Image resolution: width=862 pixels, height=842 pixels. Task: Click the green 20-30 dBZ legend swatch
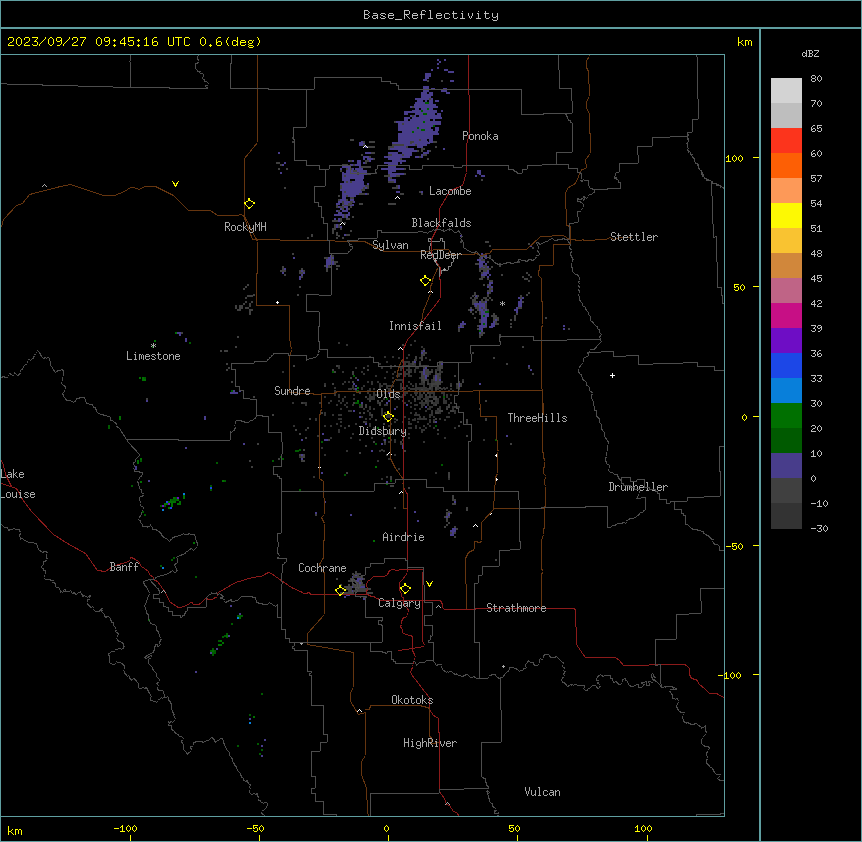786,416
